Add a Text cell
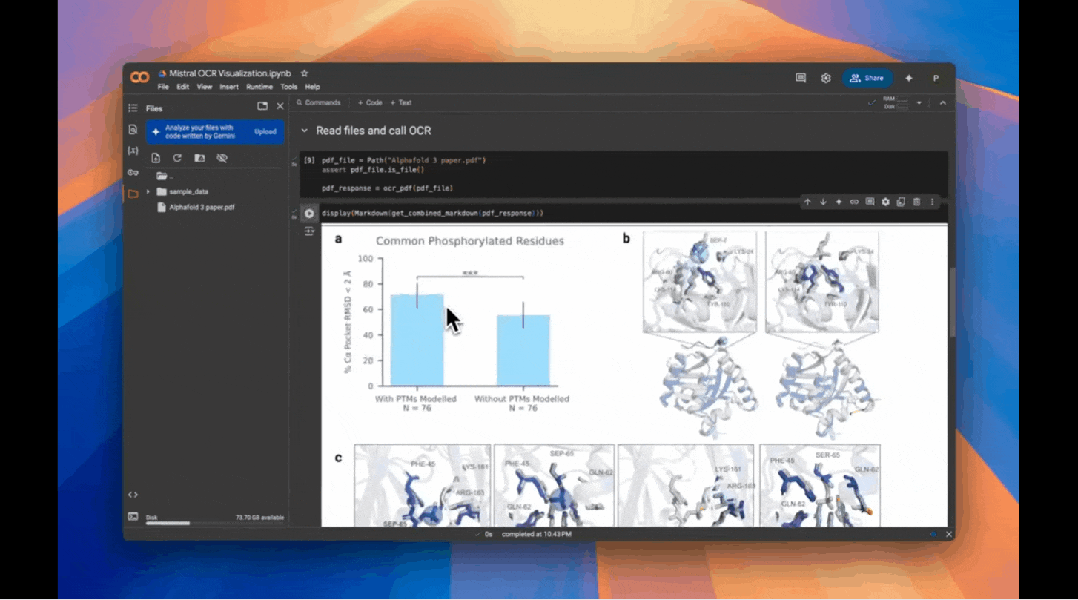 click(401, 103)
